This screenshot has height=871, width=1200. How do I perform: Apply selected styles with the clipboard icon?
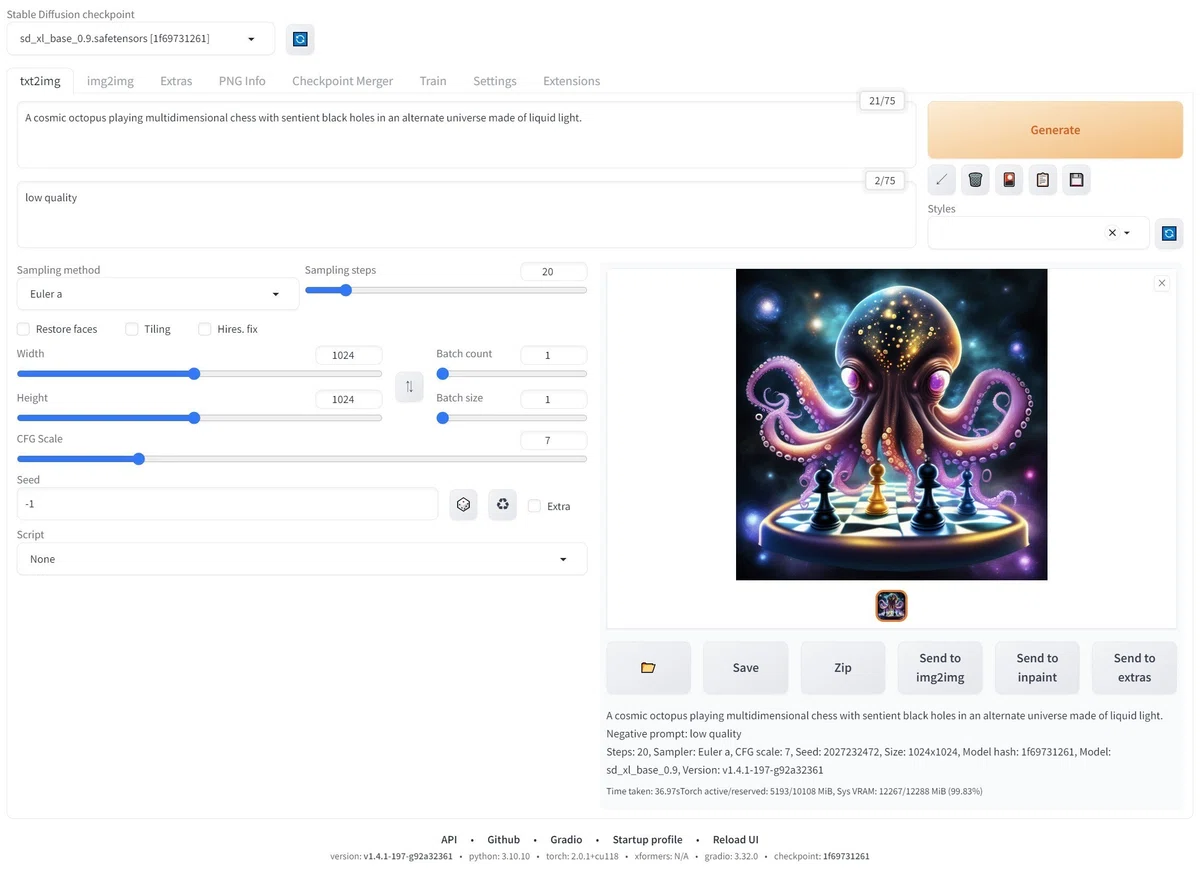pos(1043,180)
